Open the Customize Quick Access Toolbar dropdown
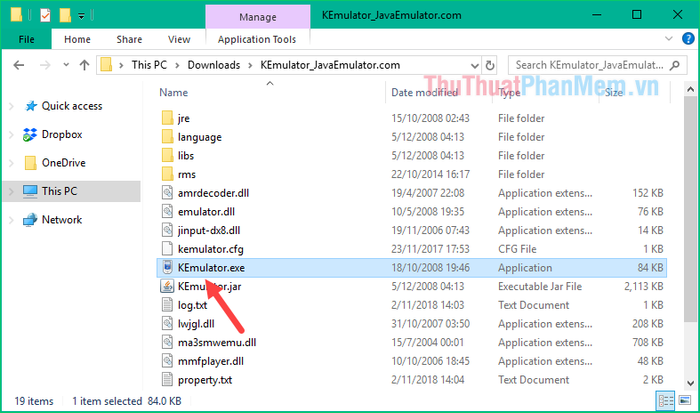700x413 pixels. [81, 17]
